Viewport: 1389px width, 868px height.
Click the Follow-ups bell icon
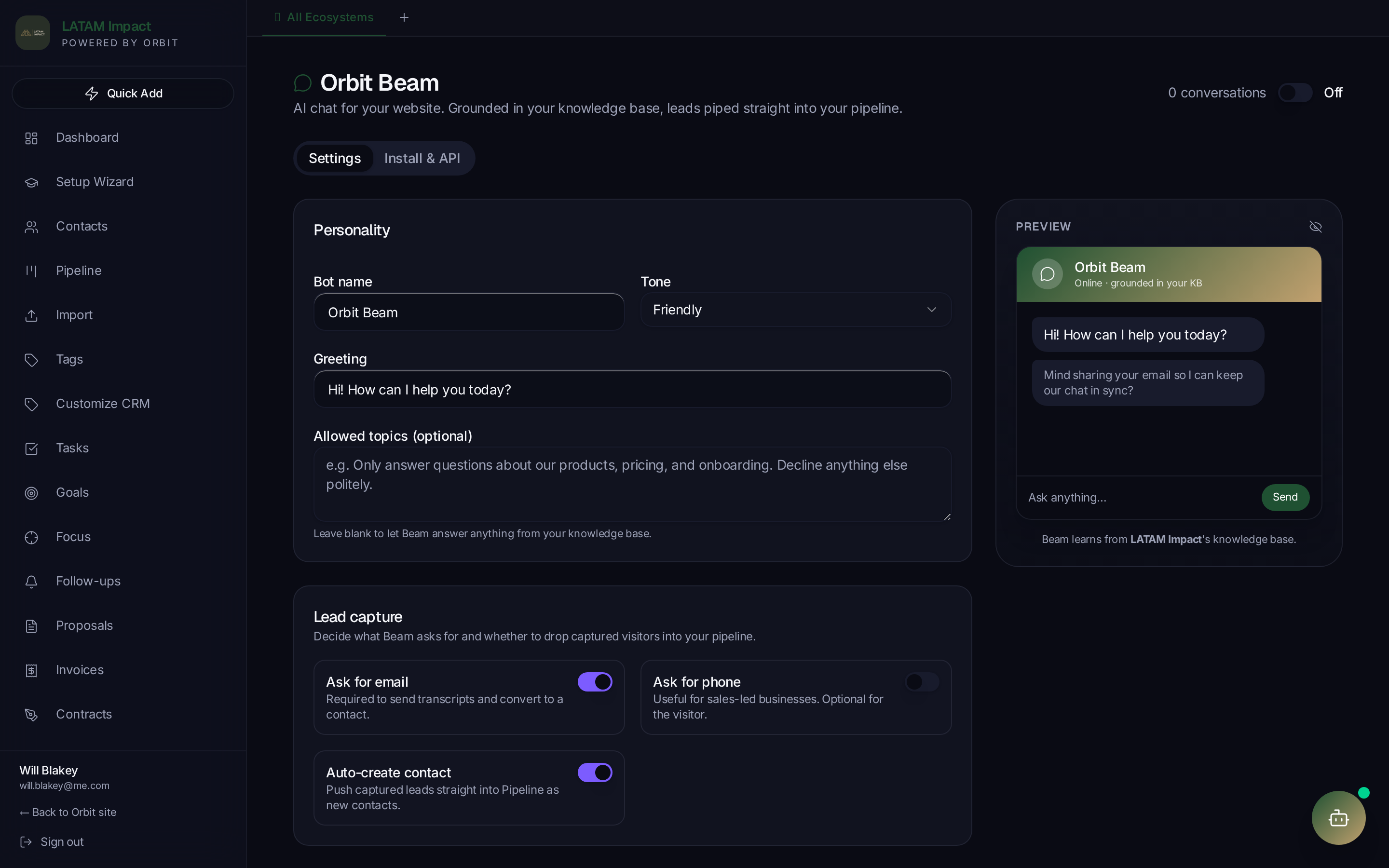31,582
